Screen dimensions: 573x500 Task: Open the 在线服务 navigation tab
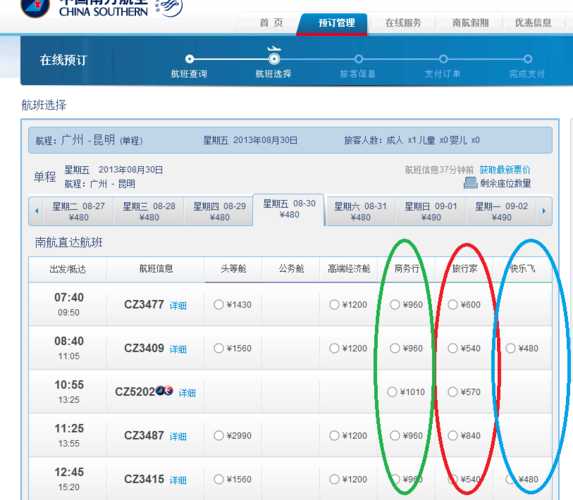click(403, 23)
